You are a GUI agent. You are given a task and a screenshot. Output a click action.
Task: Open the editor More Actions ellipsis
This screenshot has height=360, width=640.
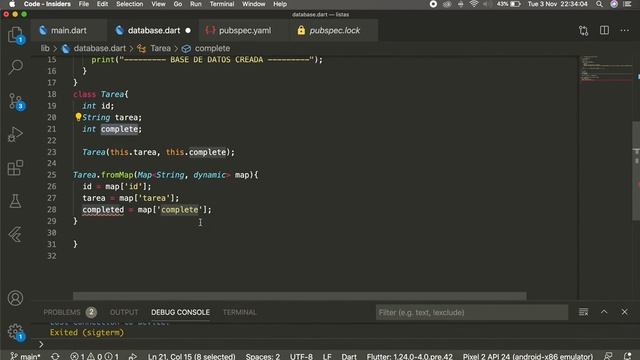(x=624, y=30)
